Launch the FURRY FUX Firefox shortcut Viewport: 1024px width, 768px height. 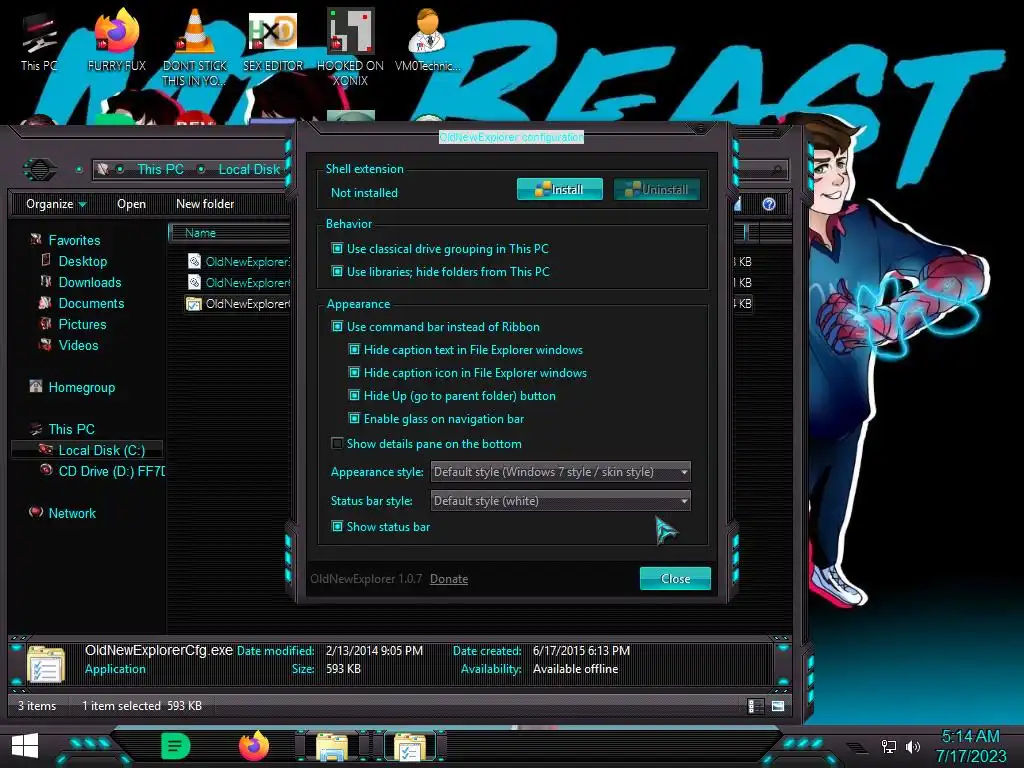[x=116, y=40]
